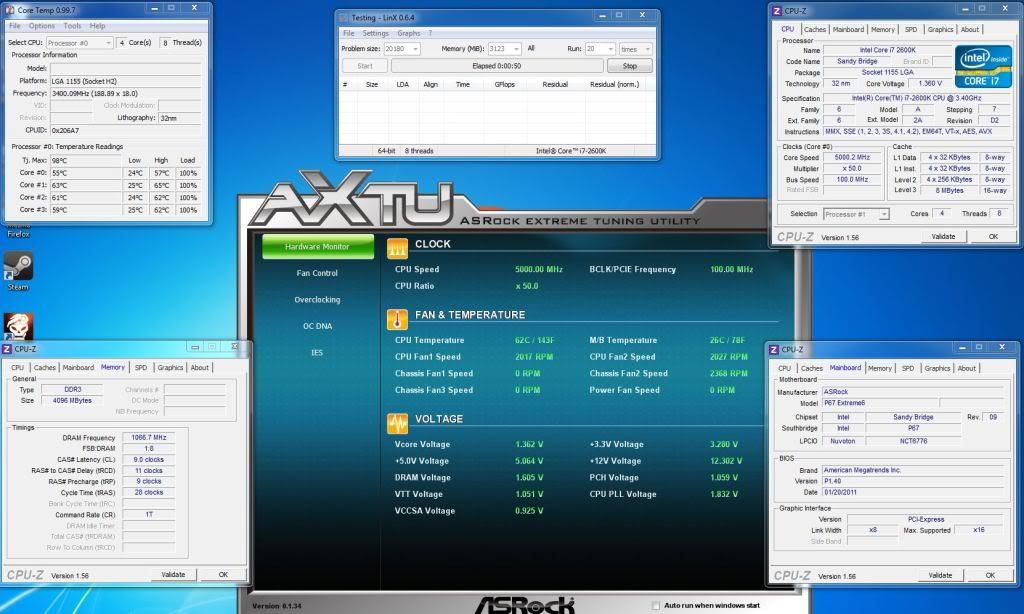The width and height of the screenshot is (1024, 614).
Task: Click the CPU PLL Voltage 1.832 V reading
Action: 724,494
